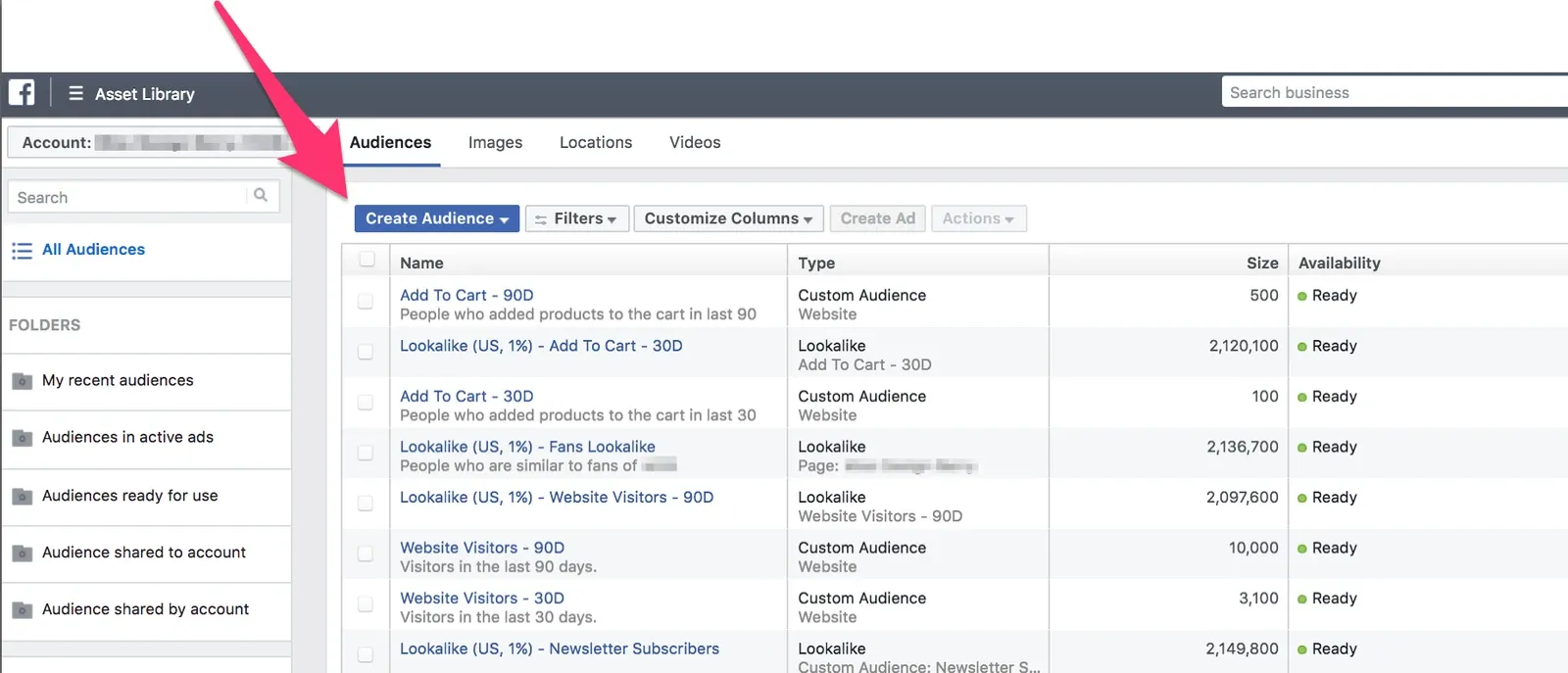Image resolution: width=1568 pixels, height=673 pixels.
Task: Sort by the Availability column header
Action: click(1339, 263)
